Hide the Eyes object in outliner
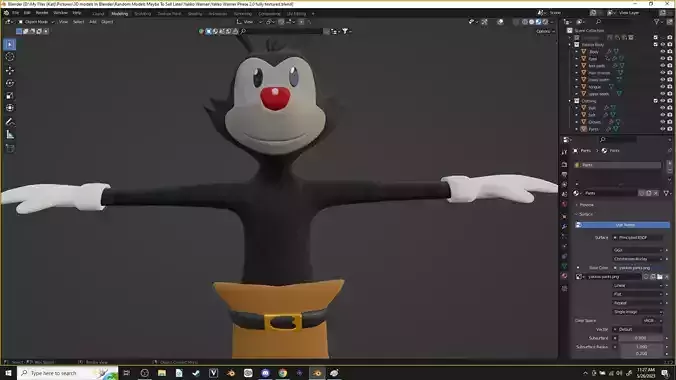The width and height of the screenshot is (676, 380). 663,59
